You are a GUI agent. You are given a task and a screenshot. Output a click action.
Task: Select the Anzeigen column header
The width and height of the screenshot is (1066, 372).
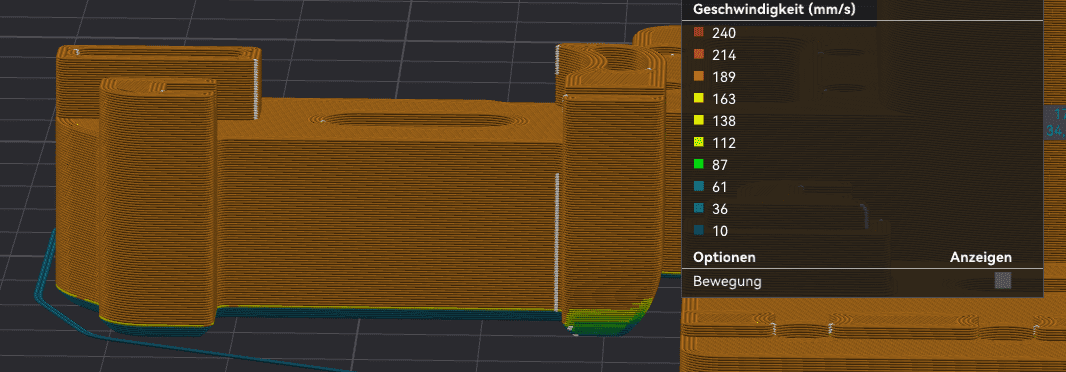(980, 258)
